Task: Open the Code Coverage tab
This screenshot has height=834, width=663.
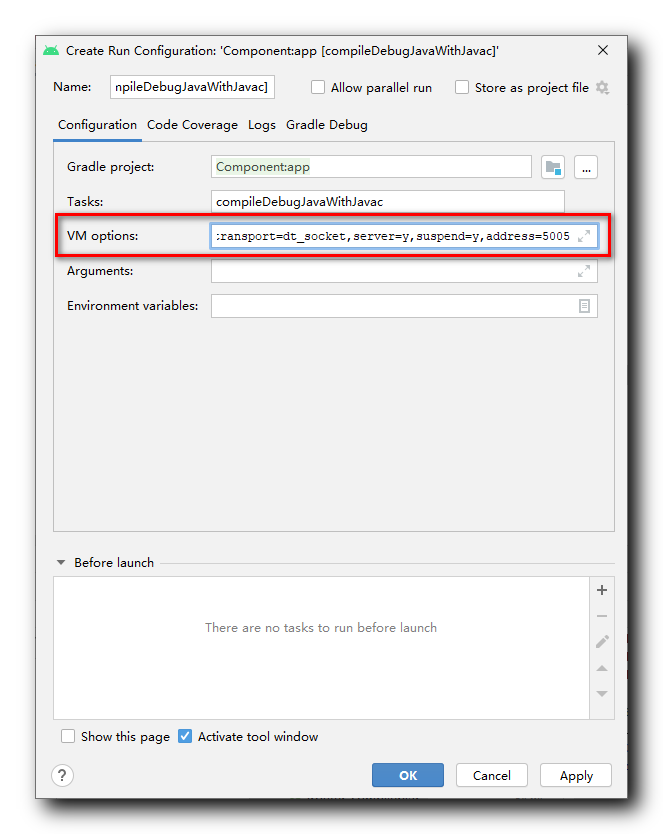Action: pyautogui.click(x=192, y=125)
